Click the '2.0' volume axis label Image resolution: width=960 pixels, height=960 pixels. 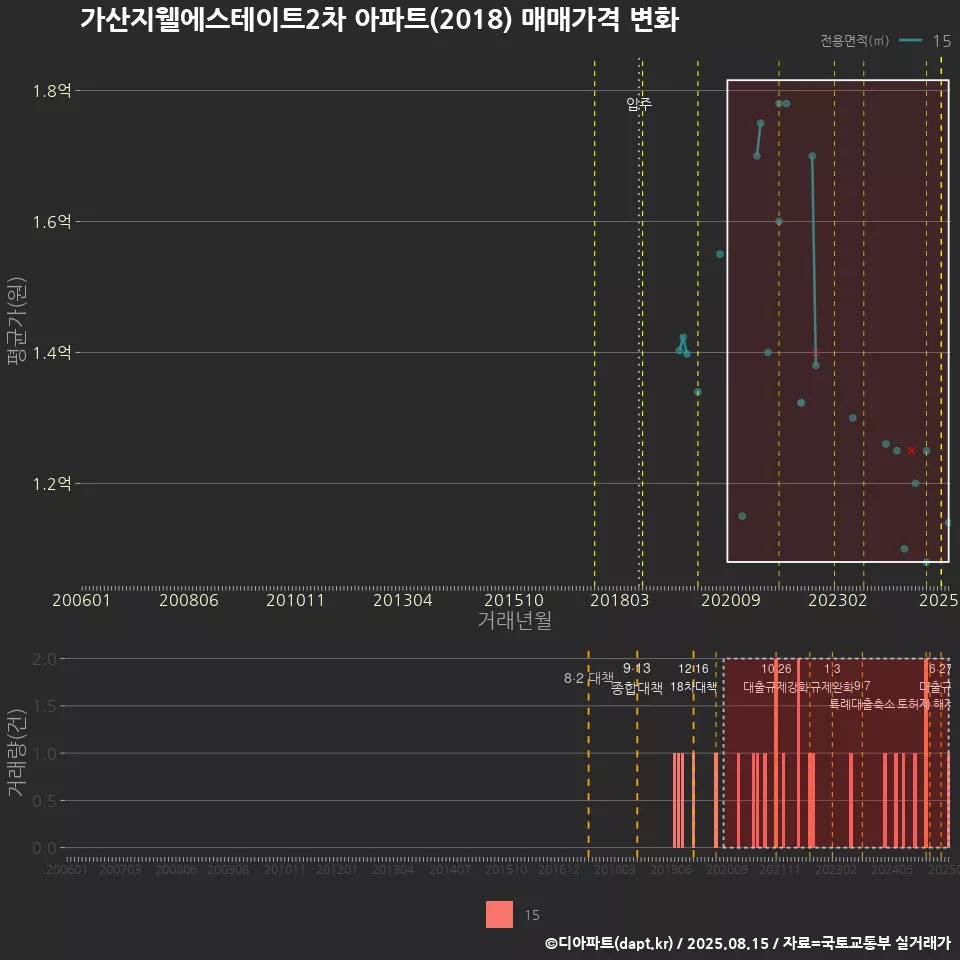click(x=43, y=659)
